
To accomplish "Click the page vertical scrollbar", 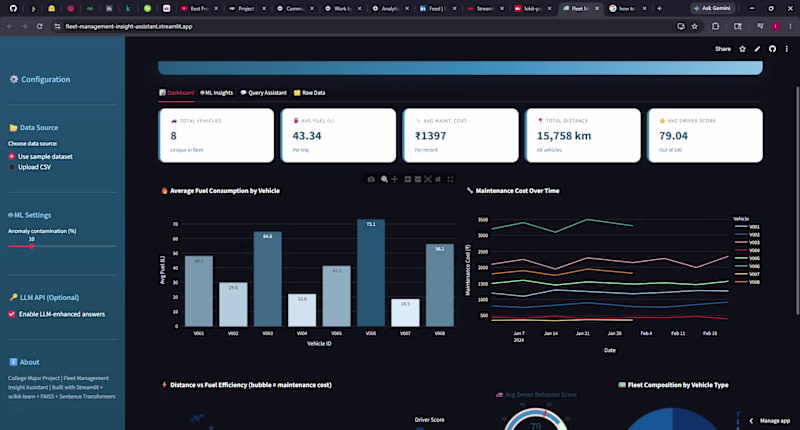I will (797, 201).
